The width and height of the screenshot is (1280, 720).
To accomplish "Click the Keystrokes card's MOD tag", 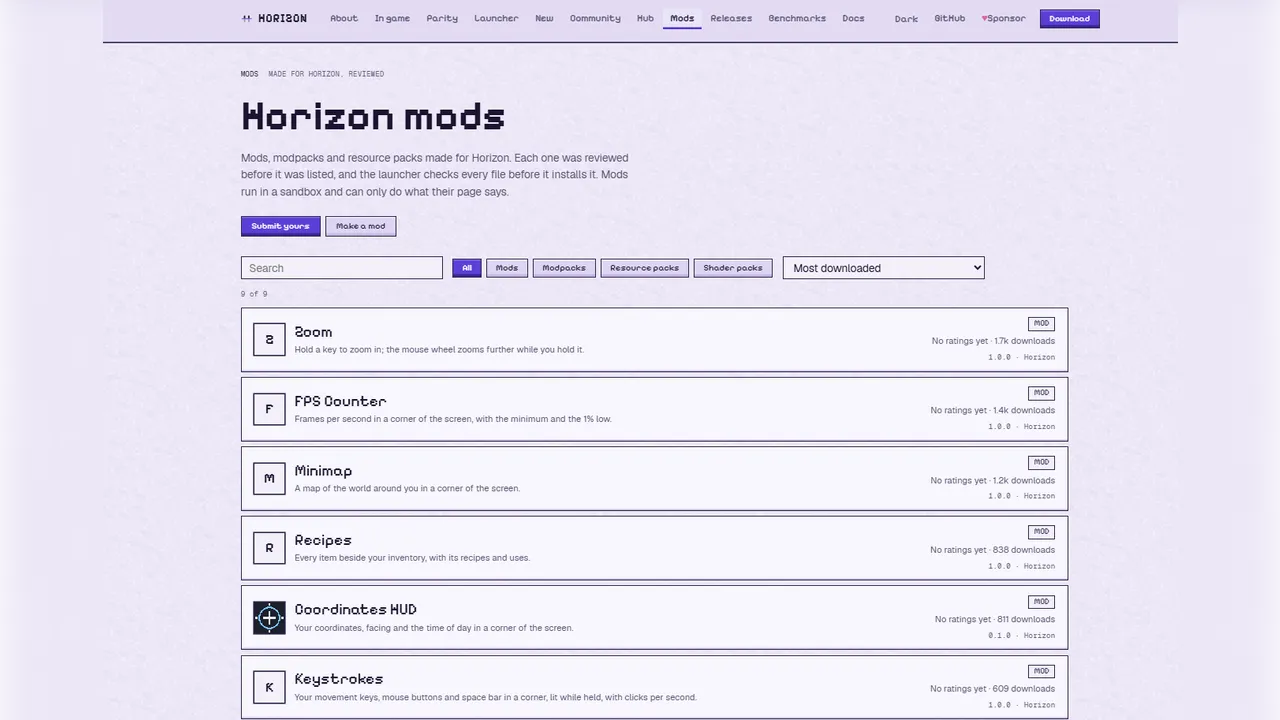I will (1041, 671).
